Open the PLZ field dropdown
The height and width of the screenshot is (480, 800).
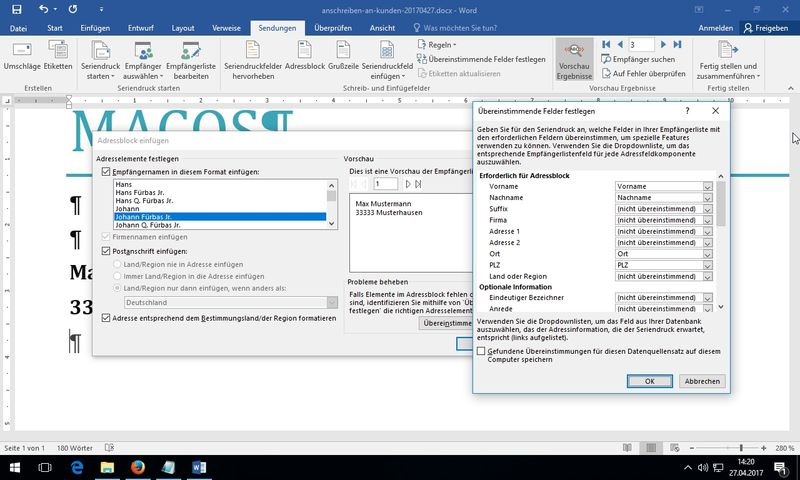point(707,265)
